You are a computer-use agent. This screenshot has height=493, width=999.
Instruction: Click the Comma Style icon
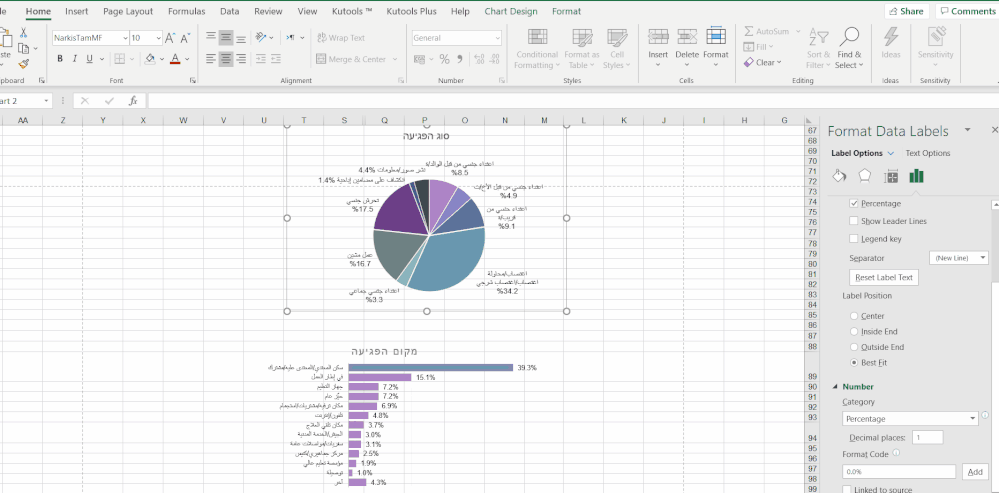459,59
